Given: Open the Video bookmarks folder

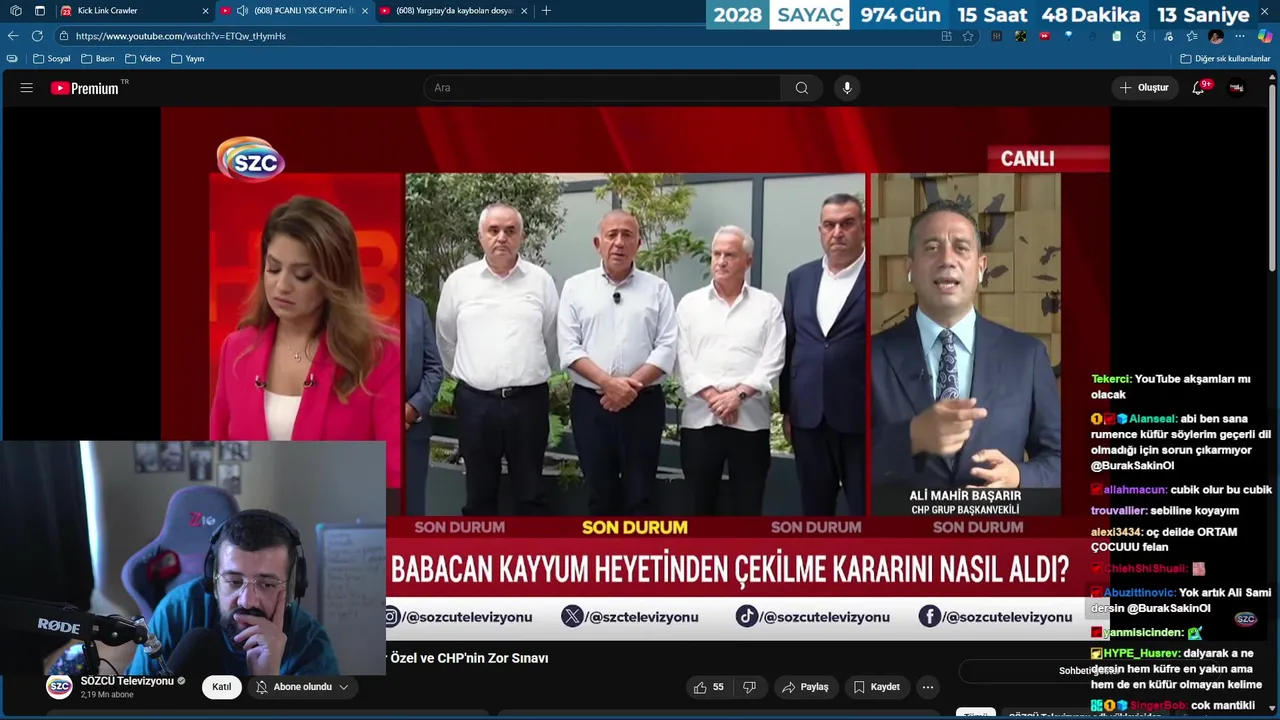Looking at the screenshot, I should [x=143, y=59].
